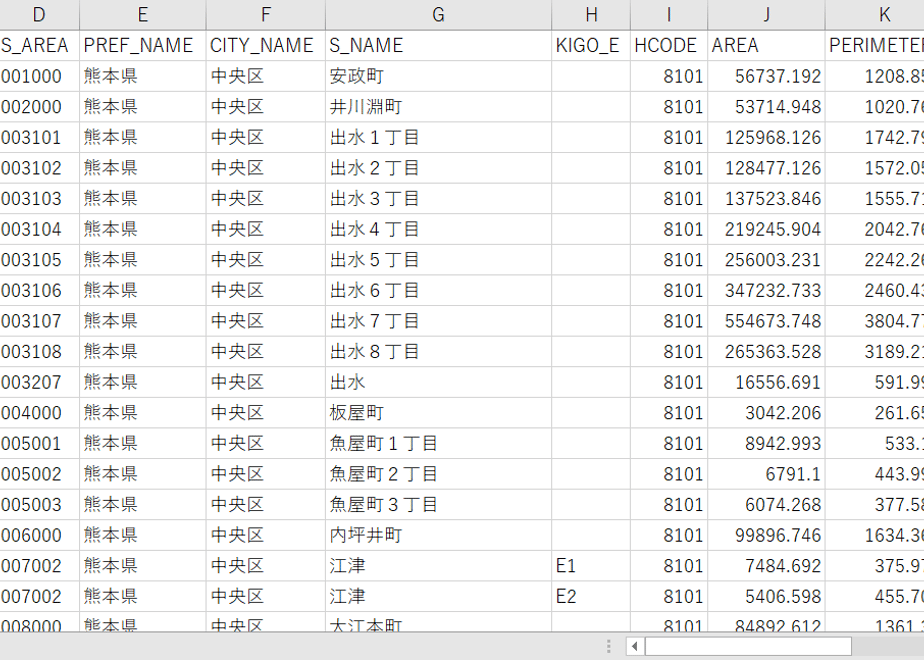Click AREA cell 137523.846
Screen dimensions: 924x660
coord(766,199)
